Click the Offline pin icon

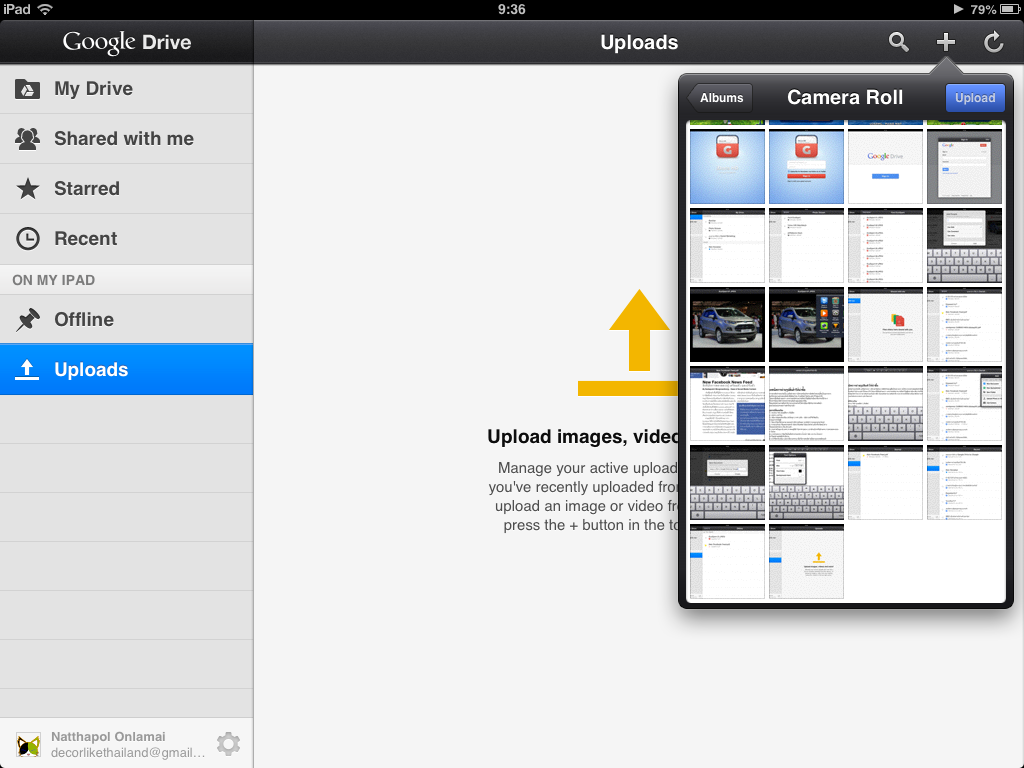27,319
